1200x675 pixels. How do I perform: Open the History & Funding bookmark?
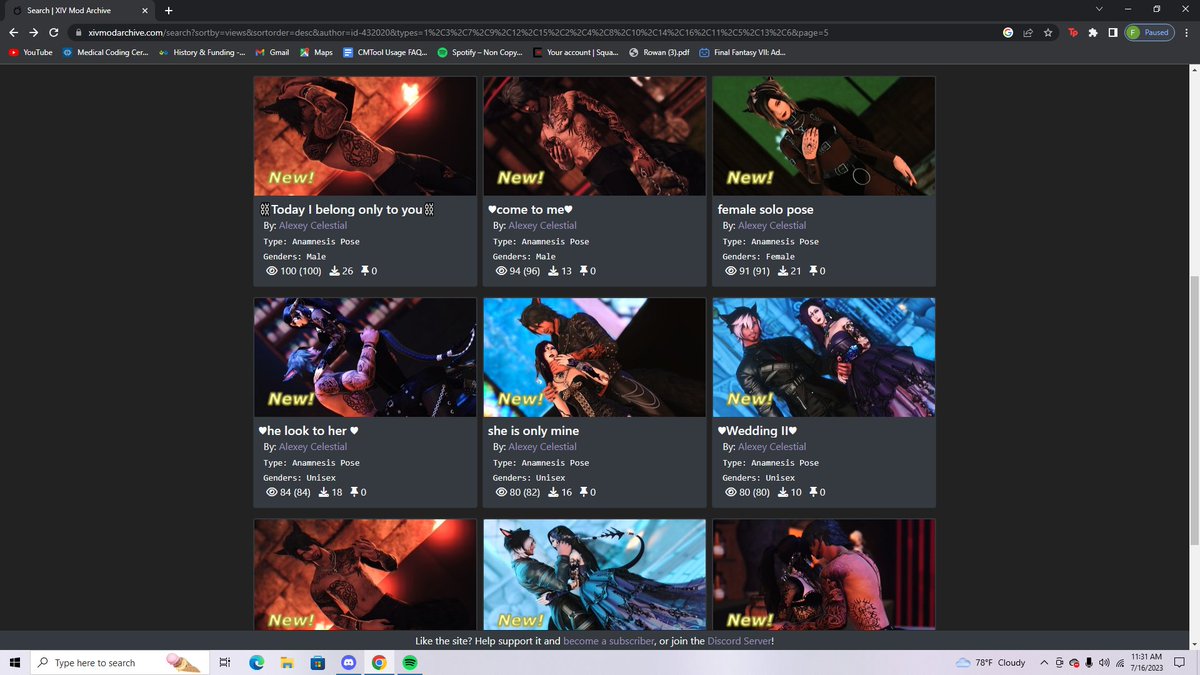pos(201,52)
